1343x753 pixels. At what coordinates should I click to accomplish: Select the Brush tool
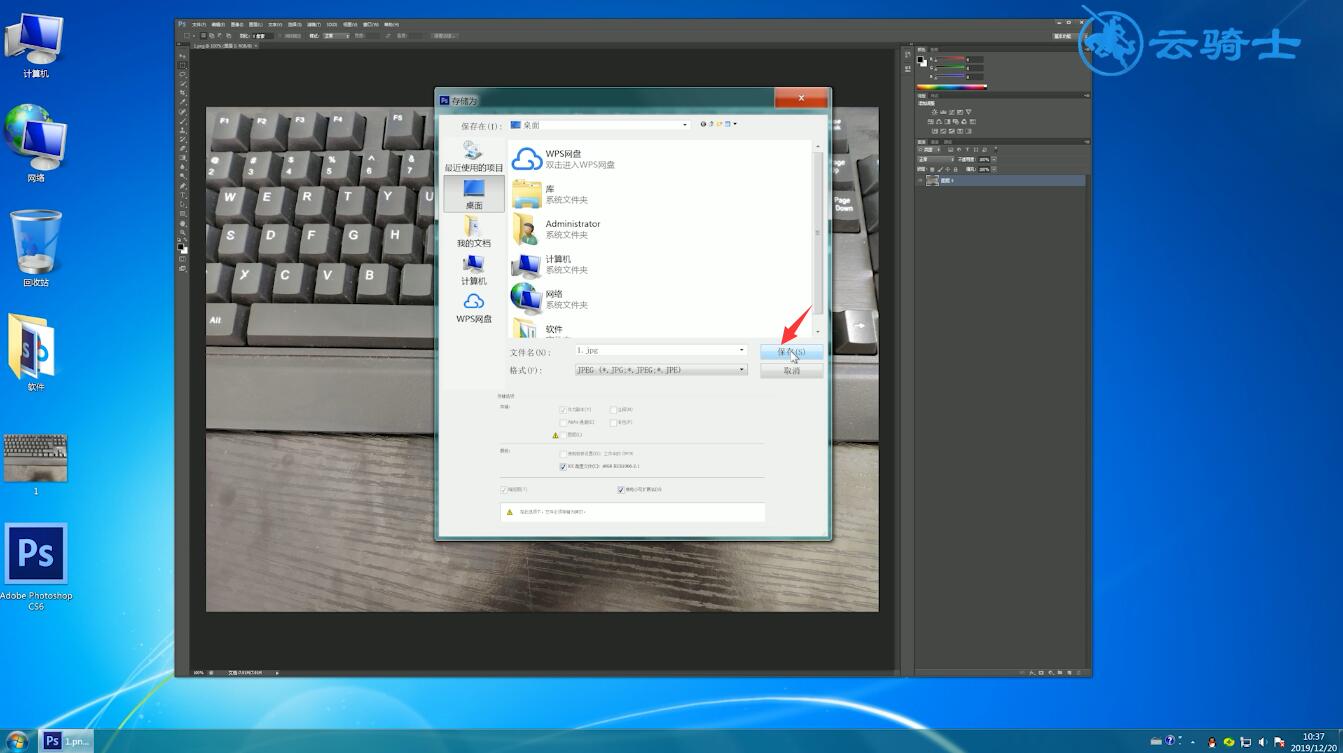183,121
